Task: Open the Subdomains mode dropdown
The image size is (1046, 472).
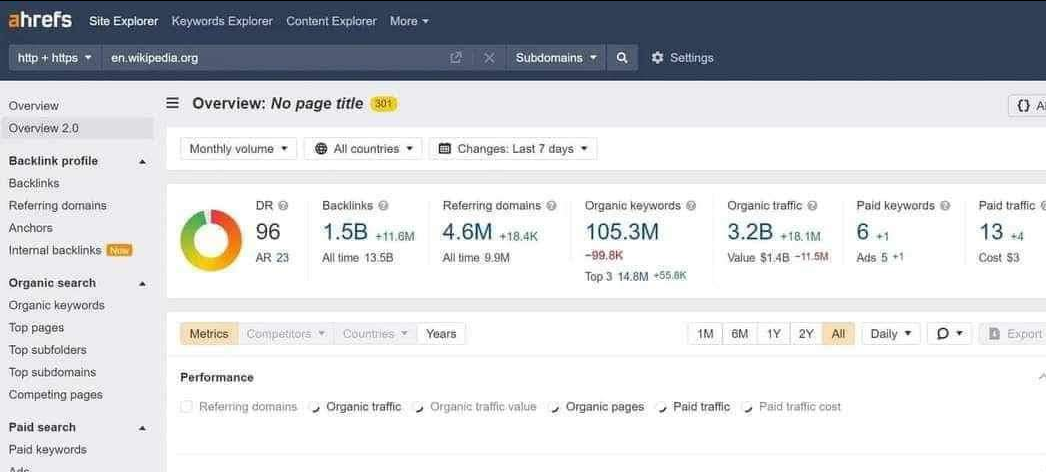Action: pos(556,58)
